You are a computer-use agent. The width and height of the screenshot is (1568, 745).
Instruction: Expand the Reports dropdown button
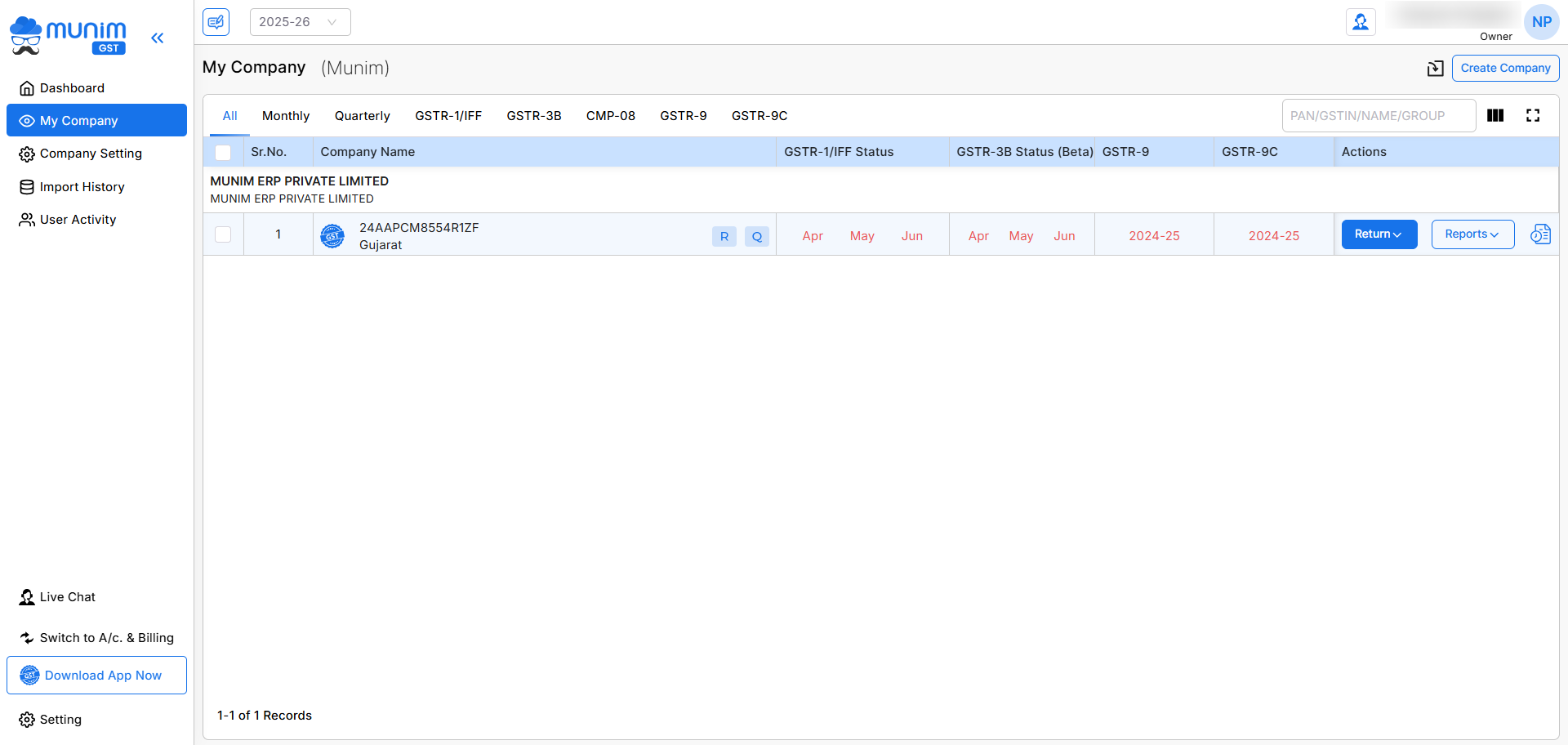(x=1472, y=234)
